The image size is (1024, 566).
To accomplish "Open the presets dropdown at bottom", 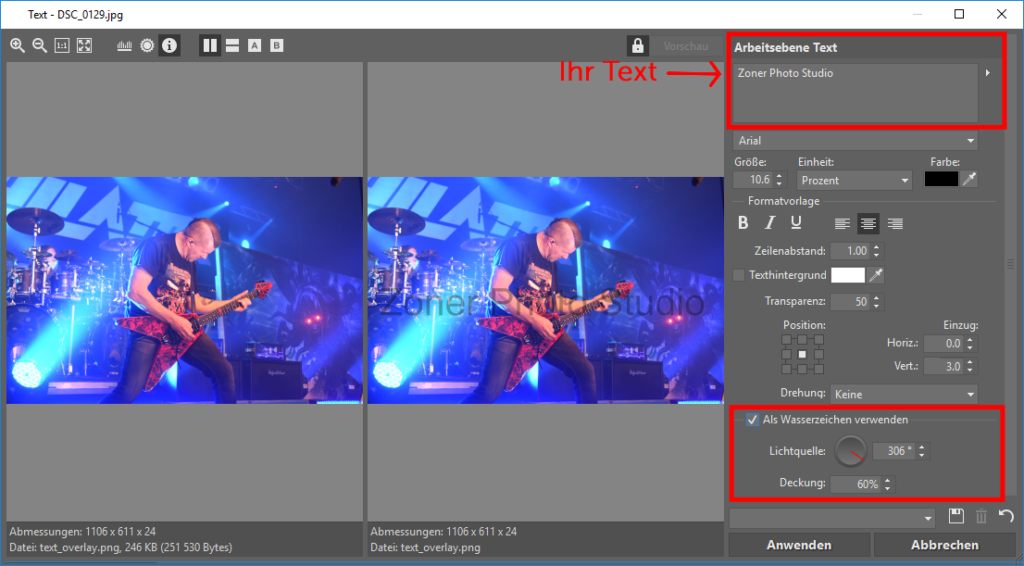I will point(833,518).
